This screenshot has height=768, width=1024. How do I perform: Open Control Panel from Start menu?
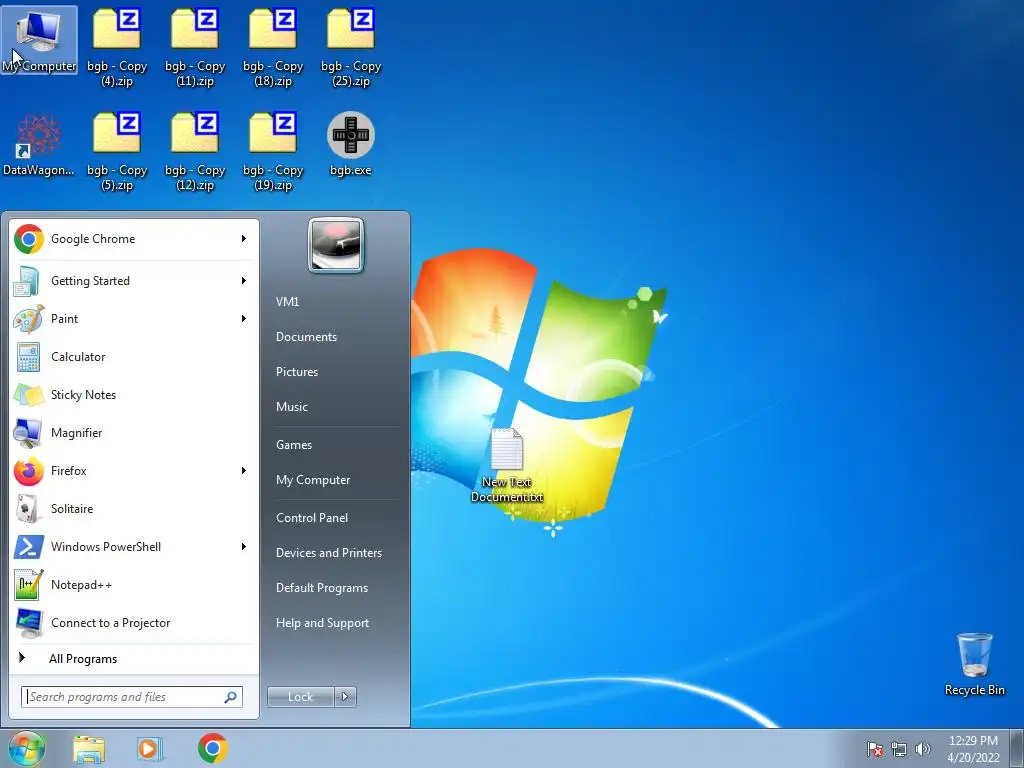pyautogui.click(x=312, y=518)
